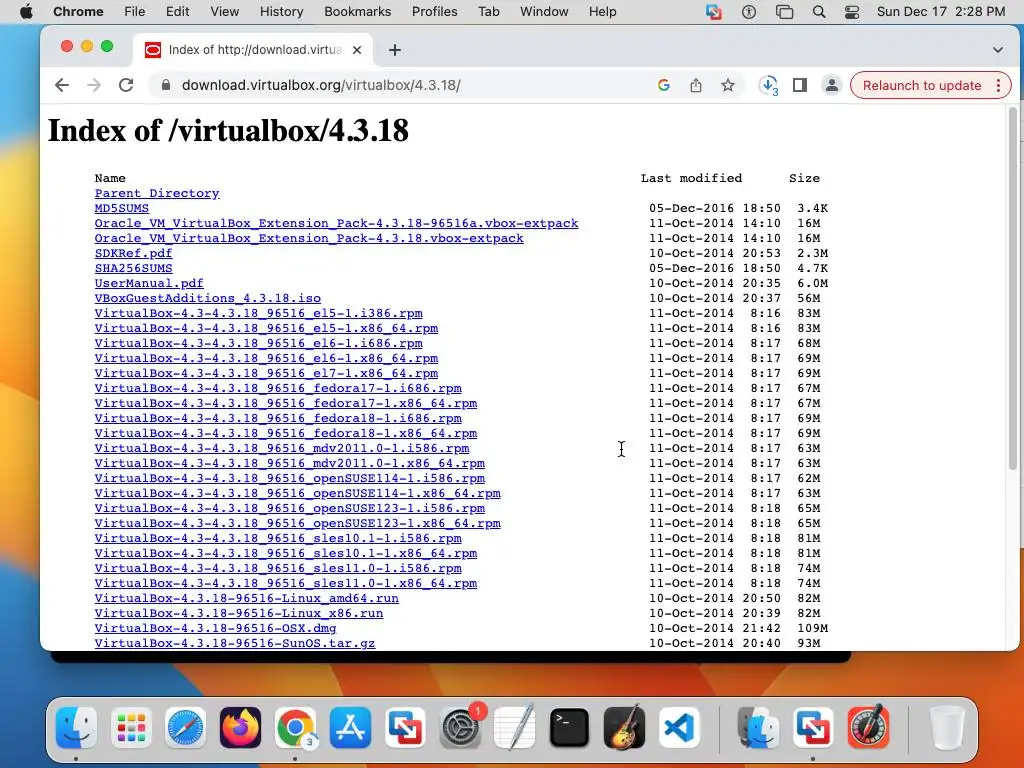
Task: Open UserManual.pdf link
Action: tap(149, 283)
